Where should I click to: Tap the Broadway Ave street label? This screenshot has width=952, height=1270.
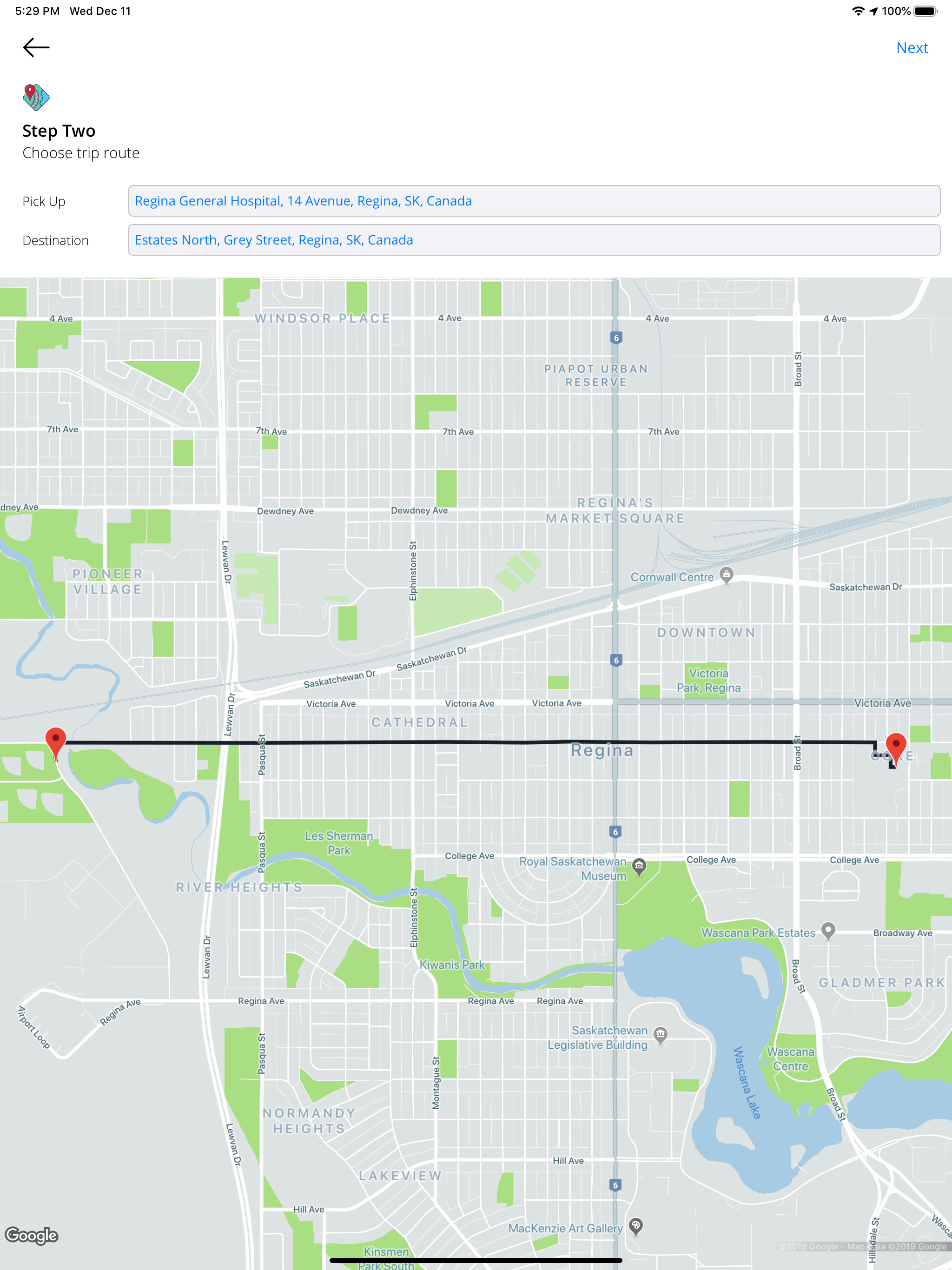point(903,933)
